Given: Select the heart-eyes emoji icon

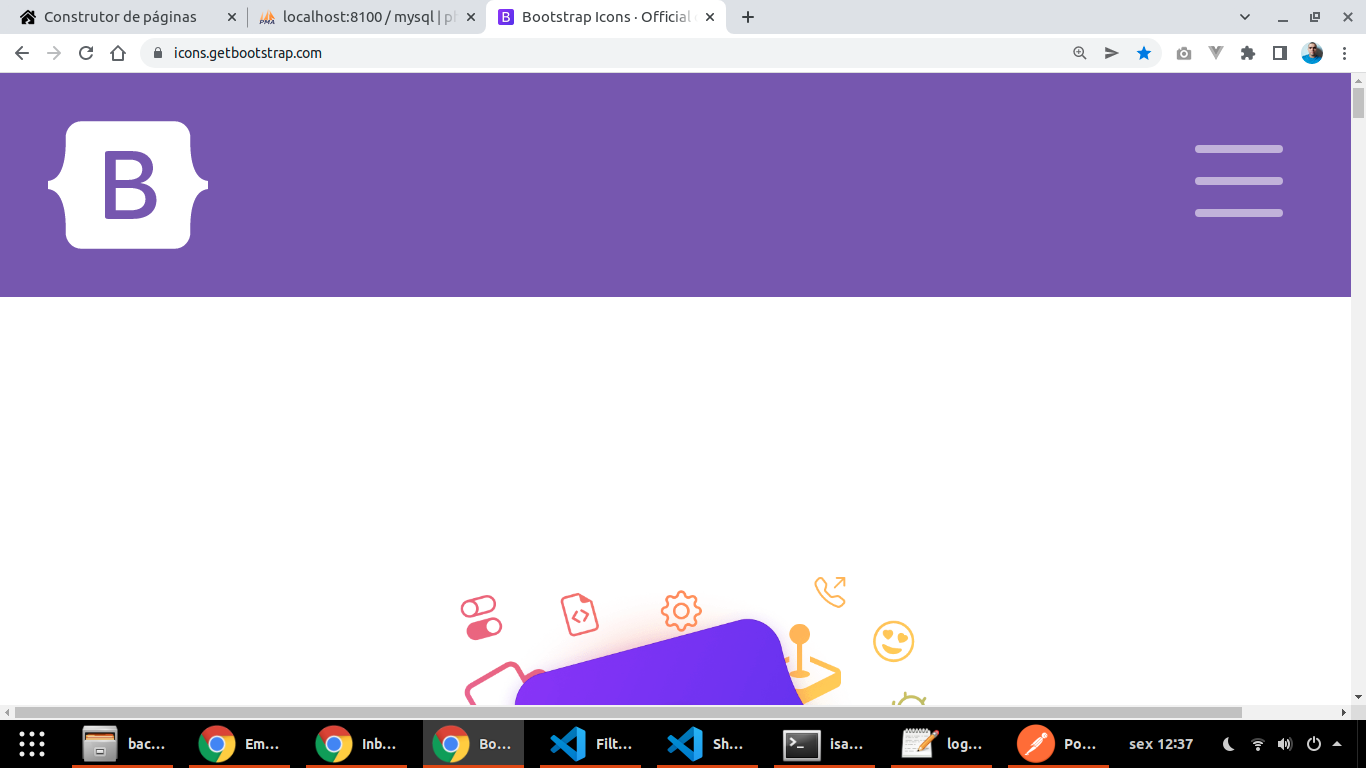Looking at the screenshot, I should [x=893, y=640].
